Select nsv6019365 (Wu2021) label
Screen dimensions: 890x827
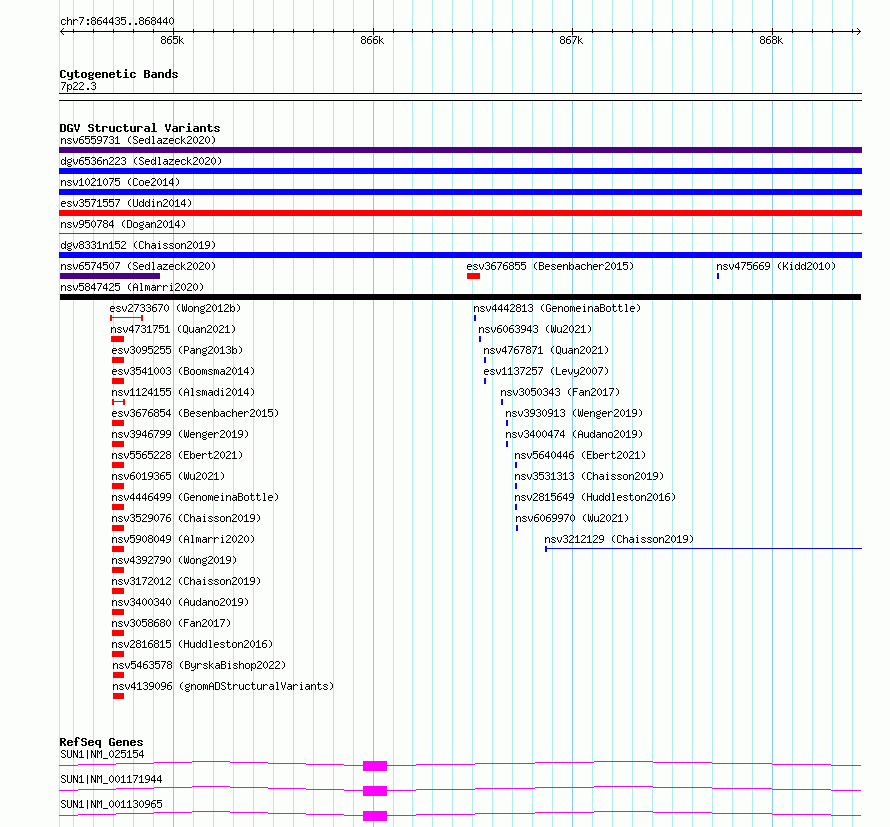[x=168, y=476]
